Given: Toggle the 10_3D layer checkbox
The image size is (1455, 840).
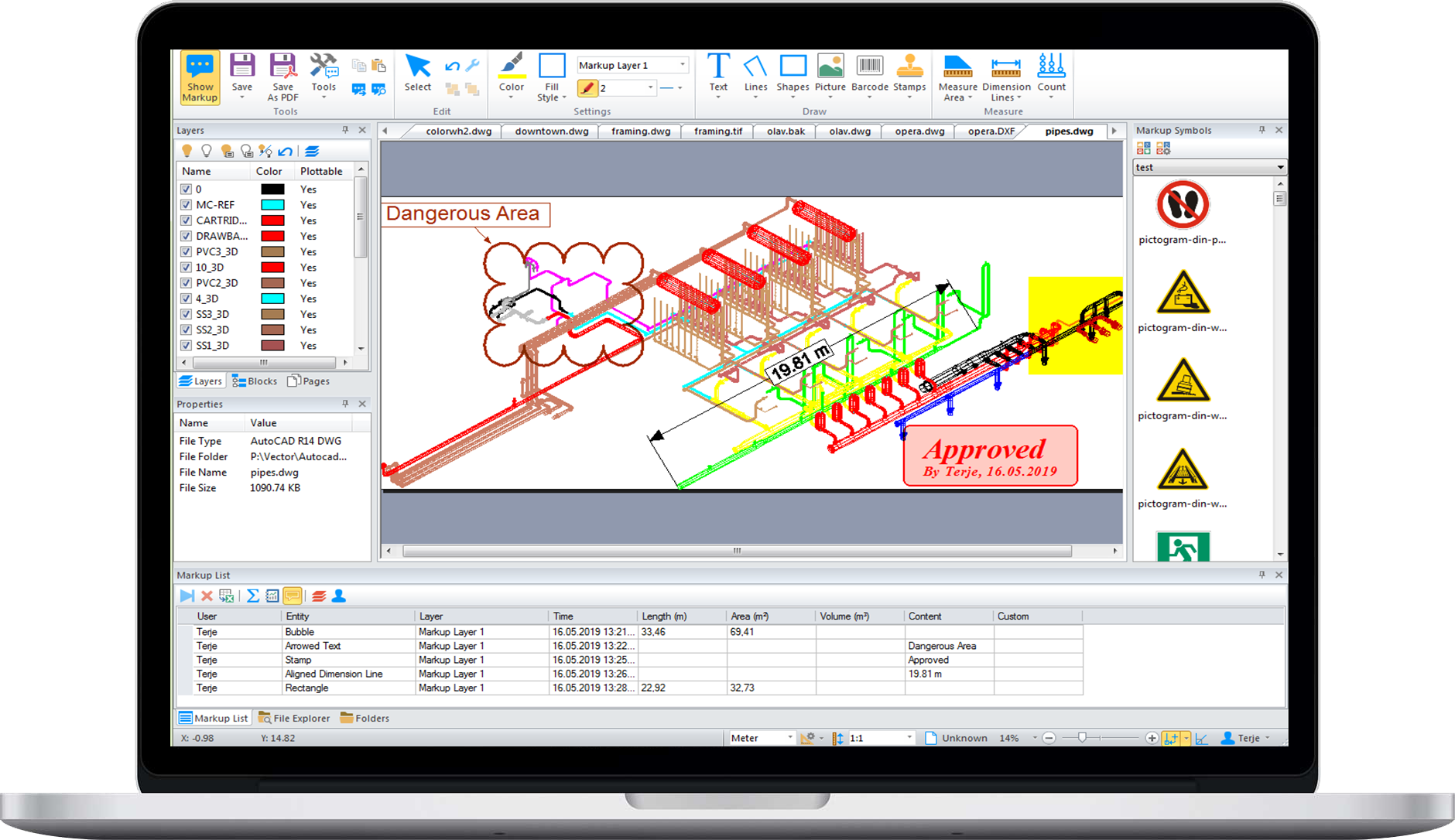Looking at the screenshot, I should tap(186, 267).
